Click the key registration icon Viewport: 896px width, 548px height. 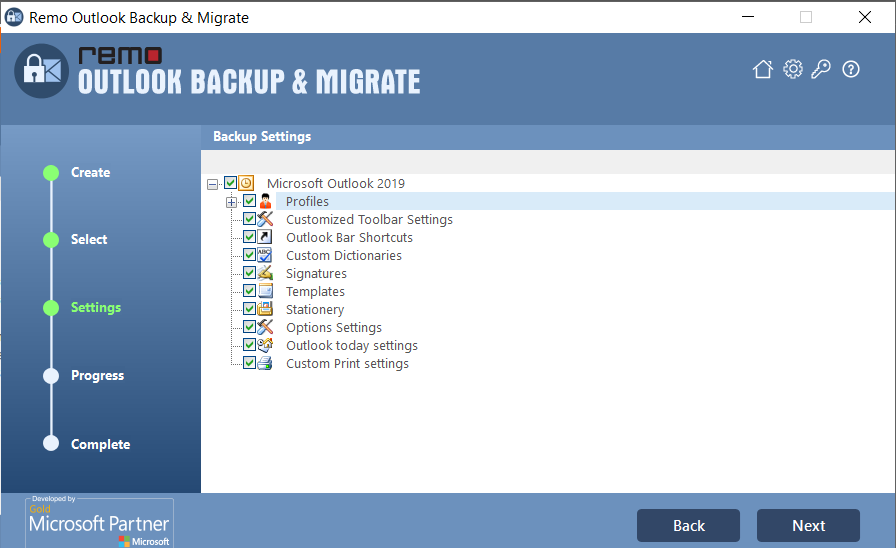point(821,69)
